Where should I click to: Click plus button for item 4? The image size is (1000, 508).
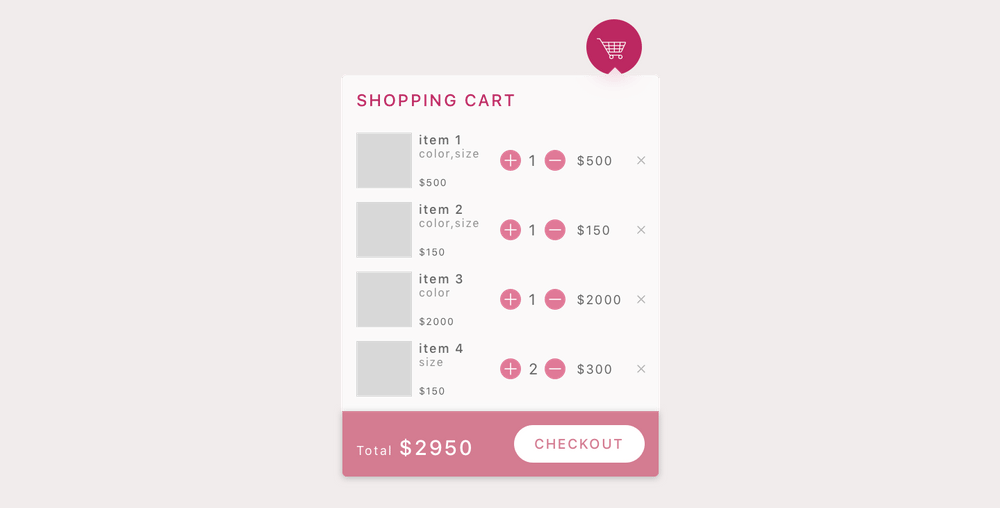[x=510, y=369]
